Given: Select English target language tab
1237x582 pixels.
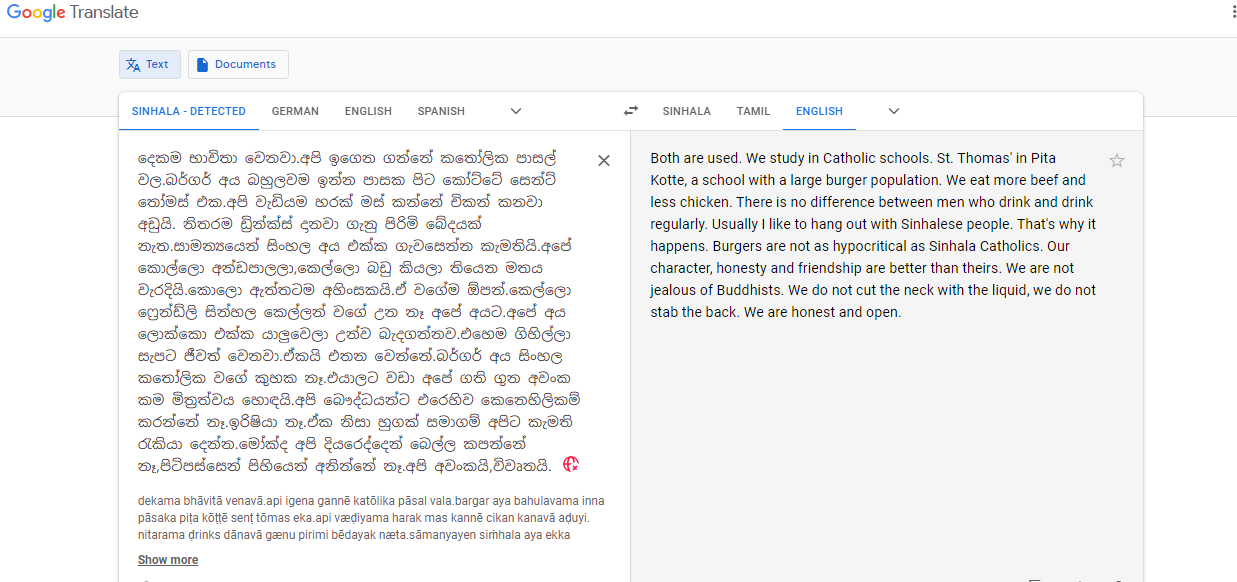Looking at the screenshot, I should (819, 111).
